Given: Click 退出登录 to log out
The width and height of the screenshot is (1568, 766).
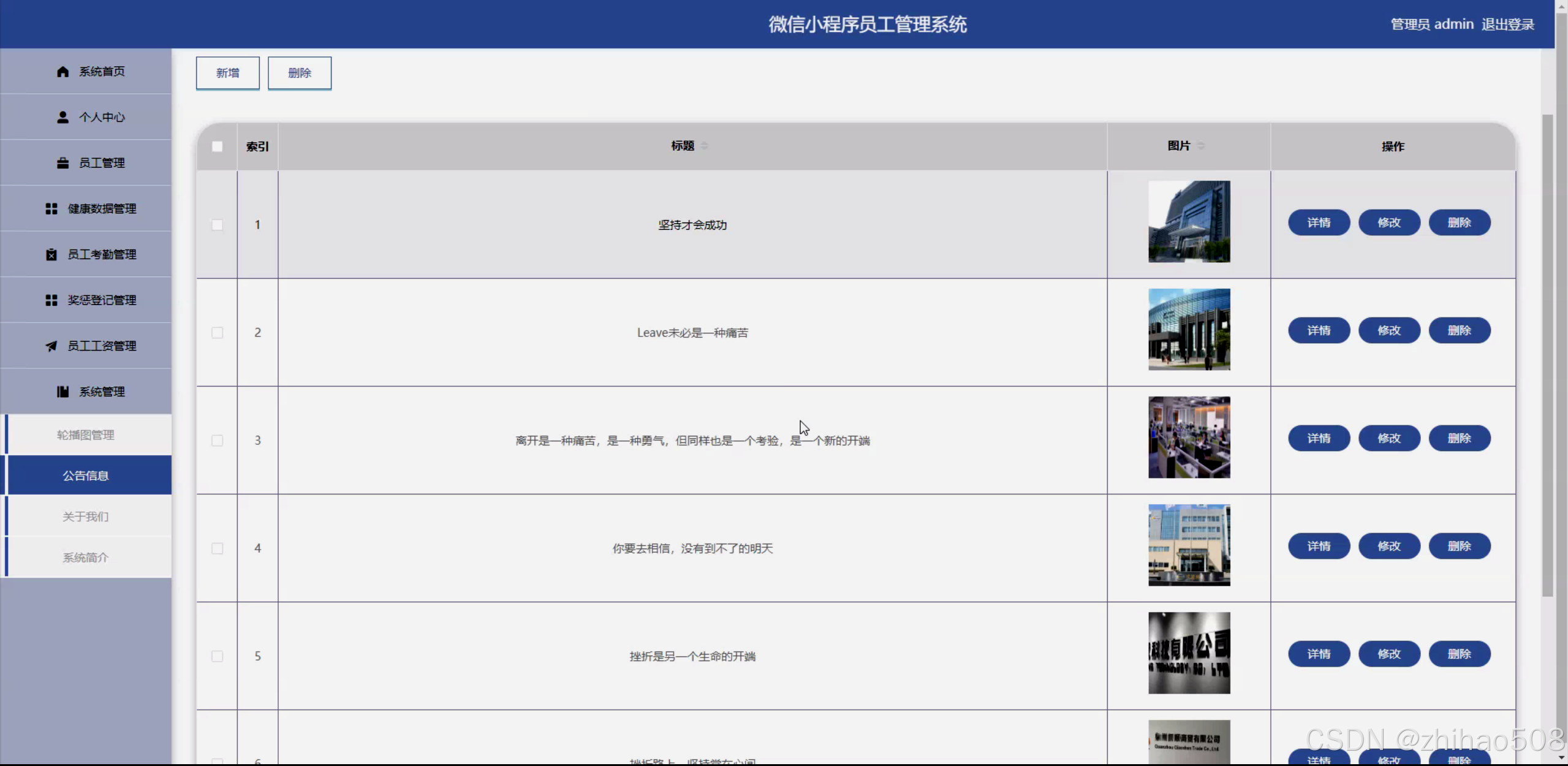Looking at the screenshot, I should coord(1507,25).
